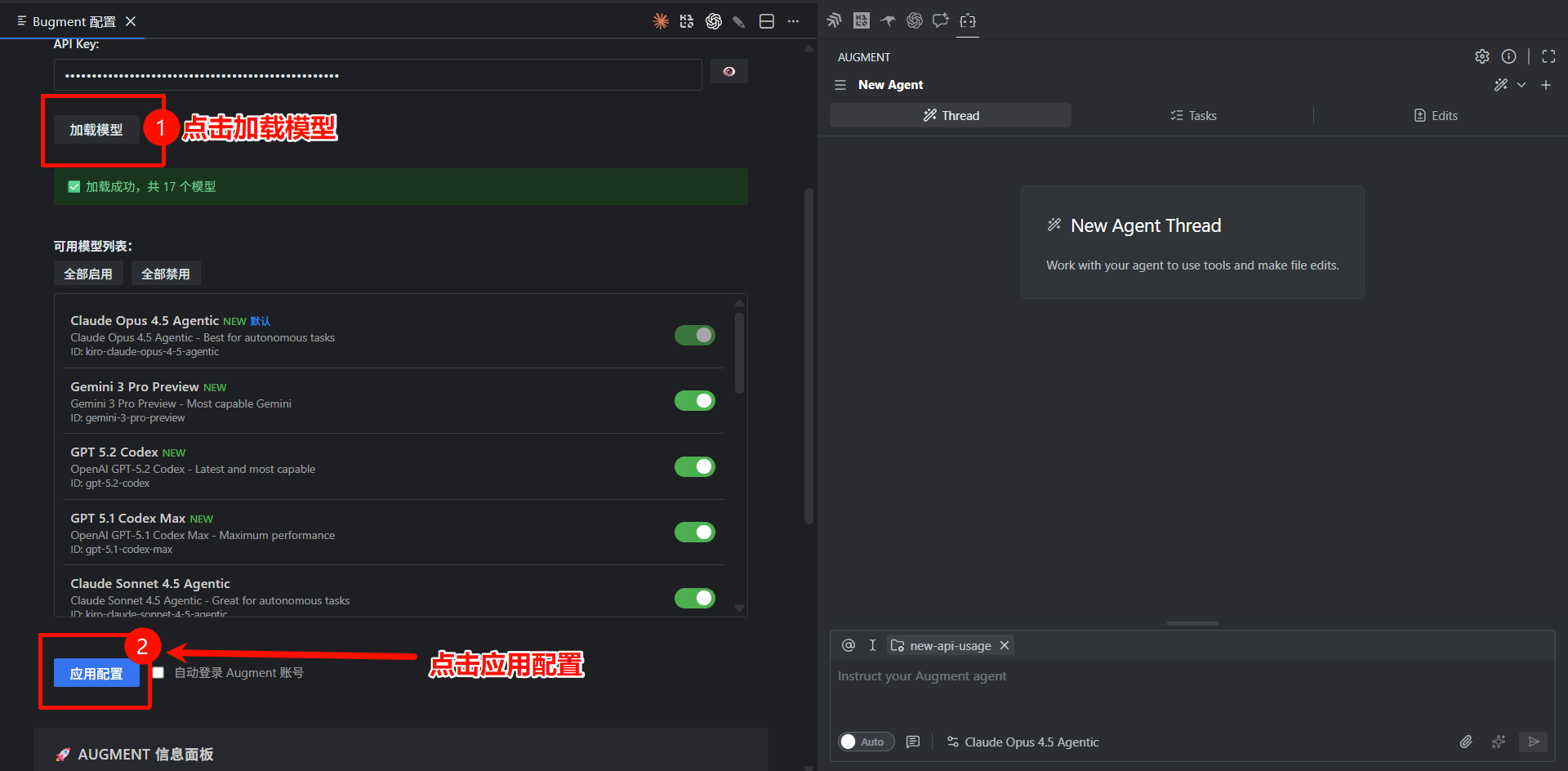Click the model list scrollbar thumb
This screenshot has height=771, width=1568.
739,353
